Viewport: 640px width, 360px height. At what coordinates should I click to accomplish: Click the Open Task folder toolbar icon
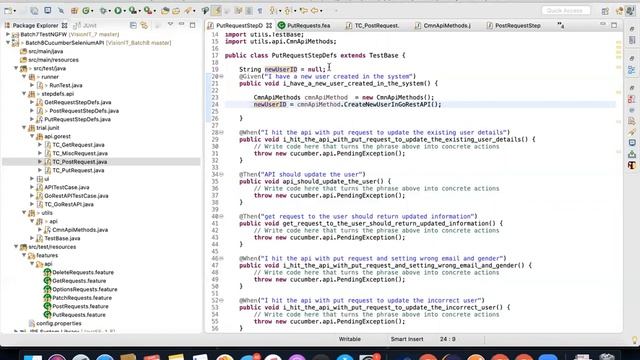[176, 11]
